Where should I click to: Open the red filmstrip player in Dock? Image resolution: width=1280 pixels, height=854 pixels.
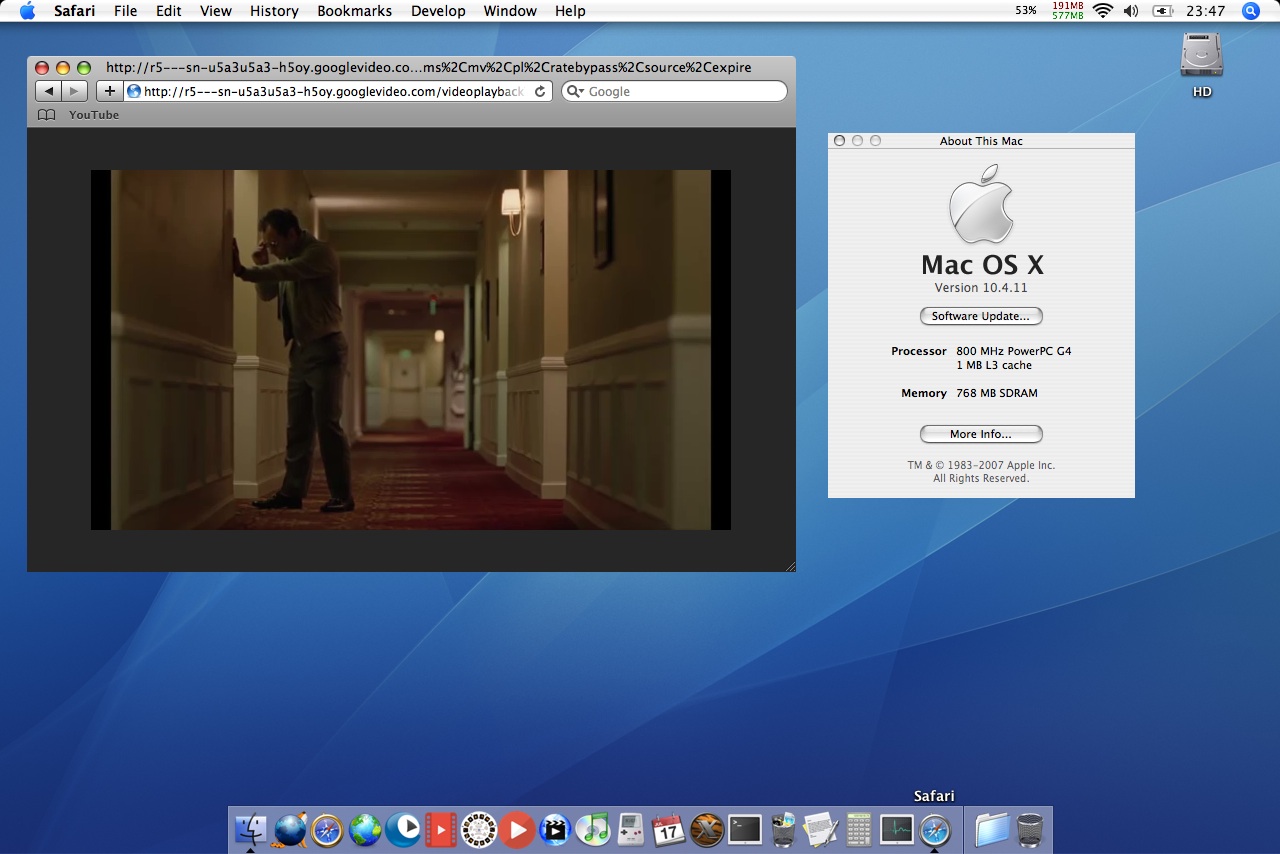point(441,829)
